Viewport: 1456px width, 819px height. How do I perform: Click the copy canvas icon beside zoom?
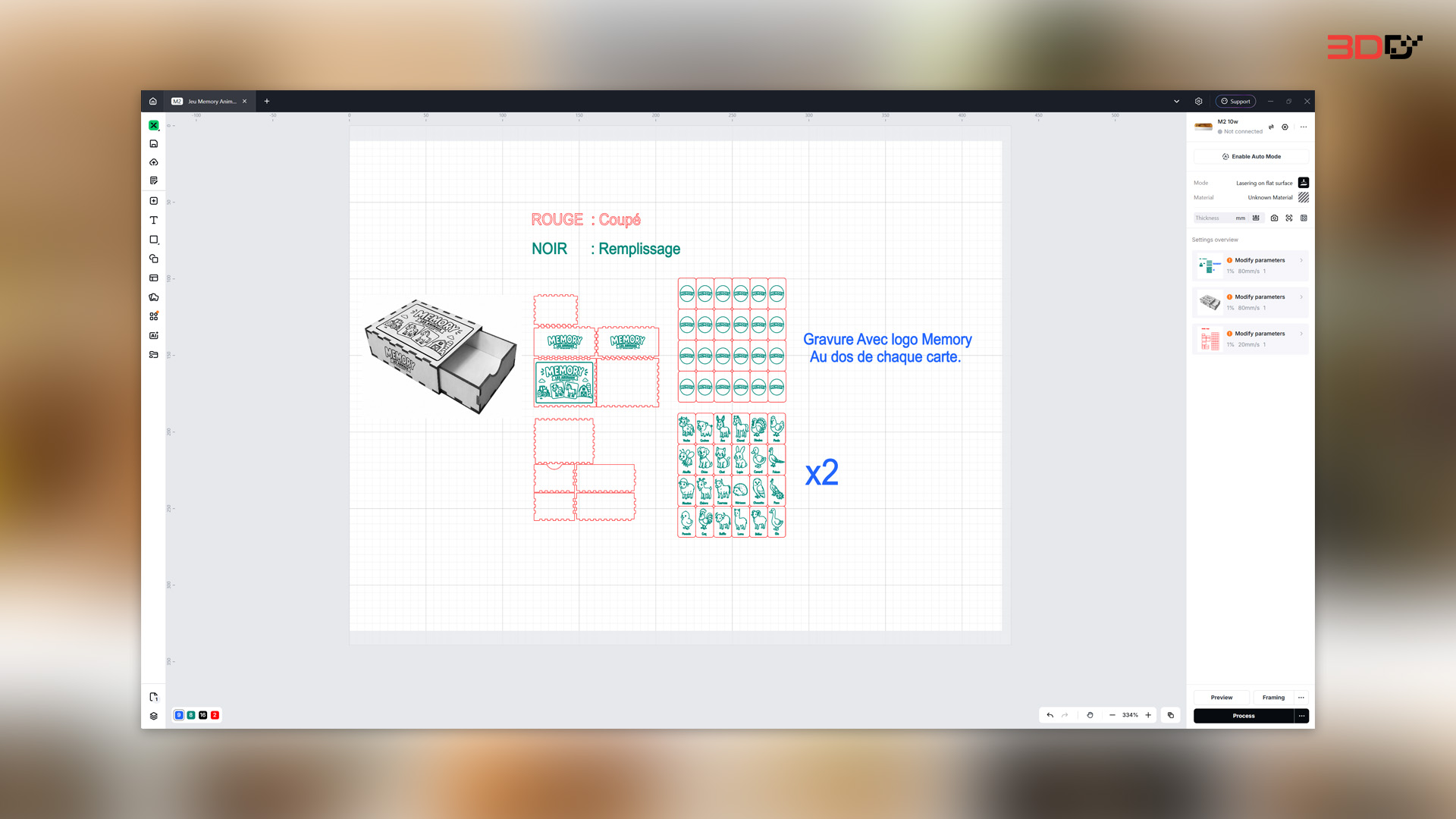click(1171, 715)
